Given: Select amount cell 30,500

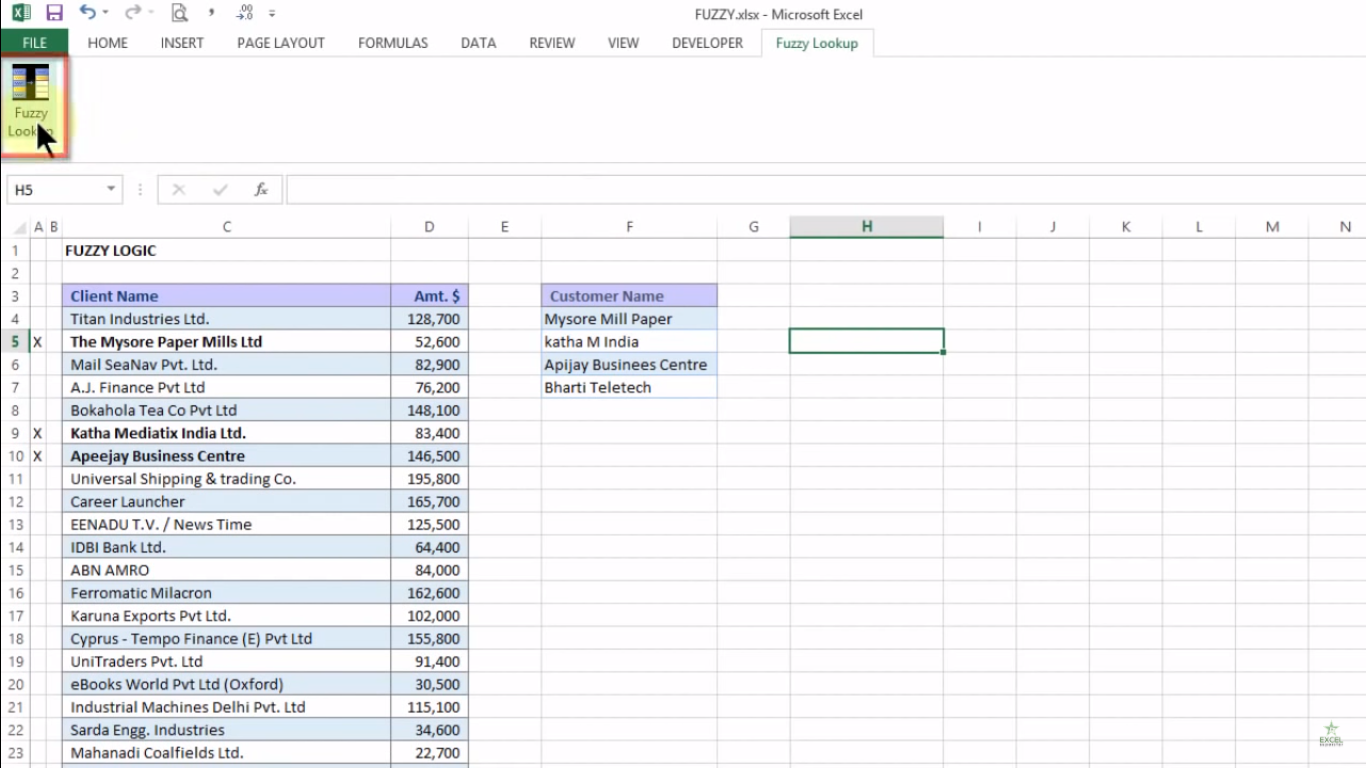Looking at the screenshot, I should point(429,685).
